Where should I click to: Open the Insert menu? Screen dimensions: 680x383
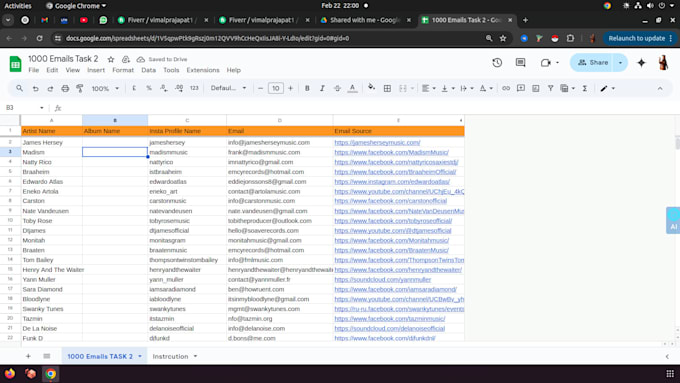click(x=96, y=70)
